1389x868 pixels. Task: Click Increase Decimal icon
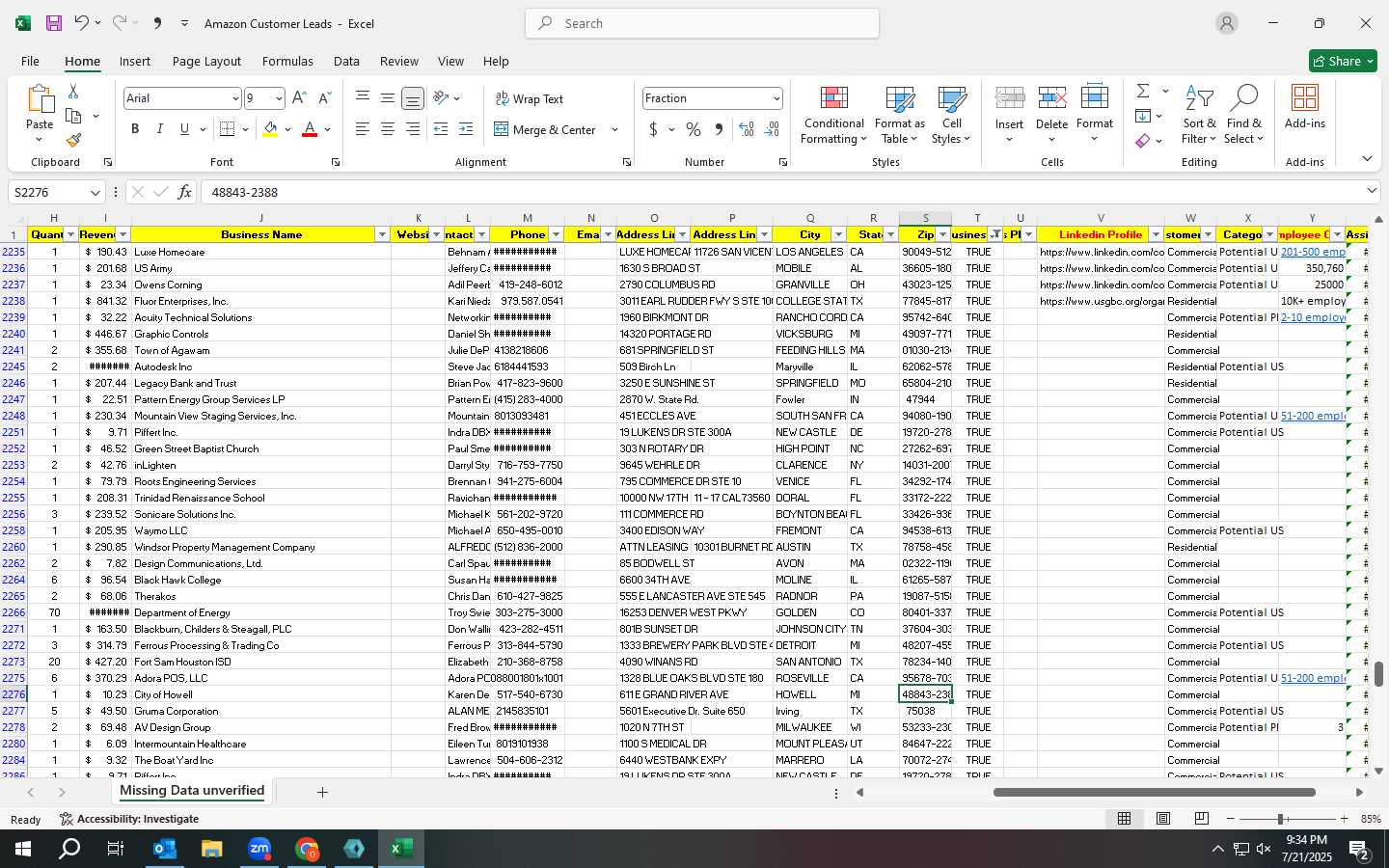[x=747, y=129]
